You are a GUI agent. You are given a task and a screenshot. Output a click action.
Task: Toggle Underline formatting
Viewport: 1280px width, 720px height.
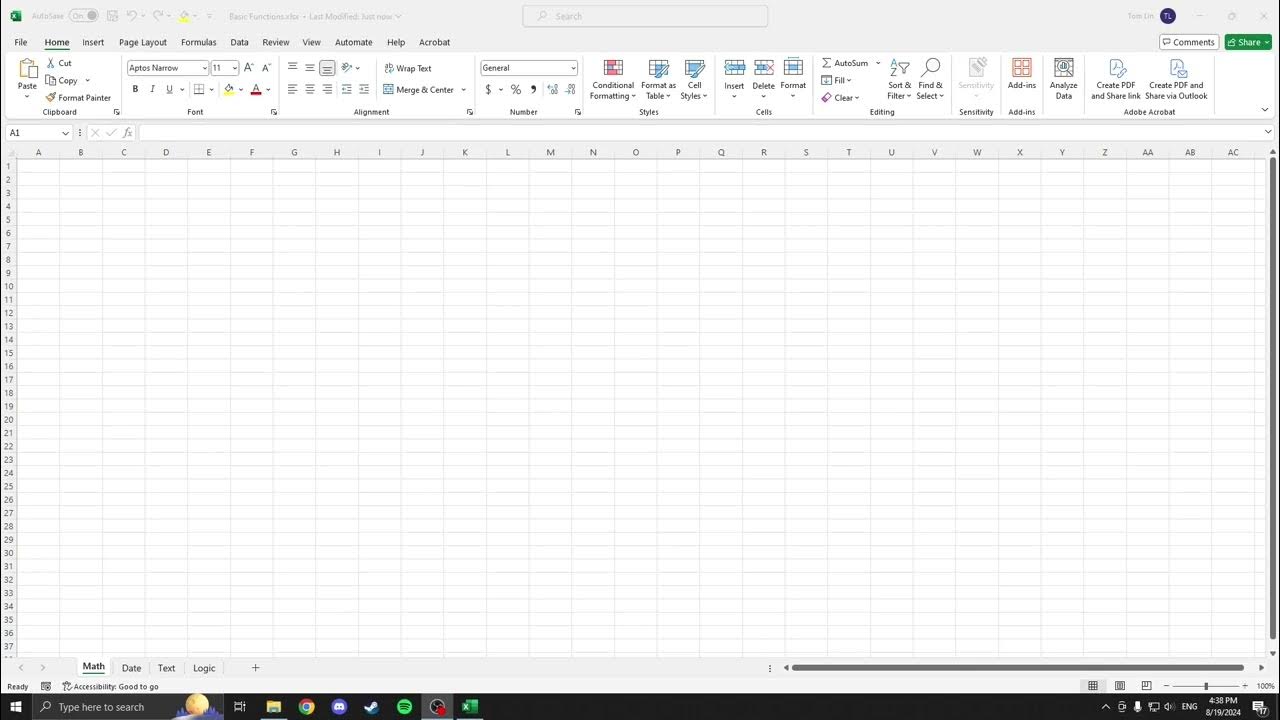point(169,89)
